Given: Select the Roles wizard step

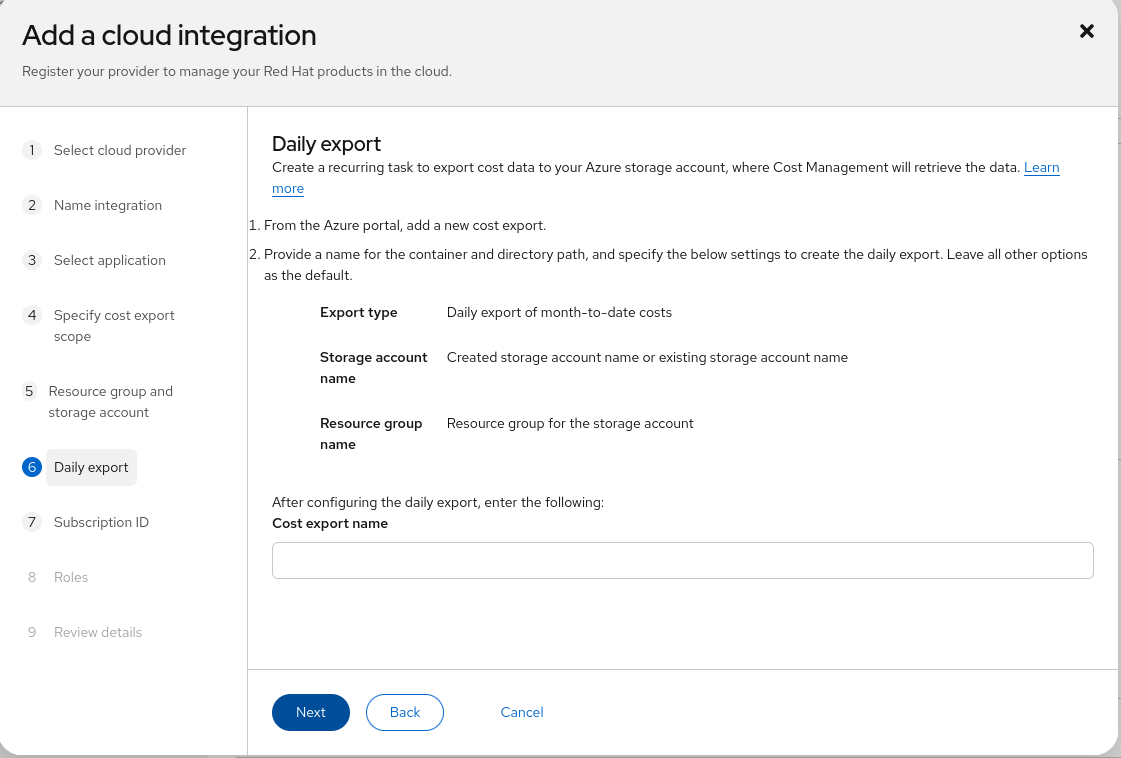Looking at the screenshot, I should [71, 577].
